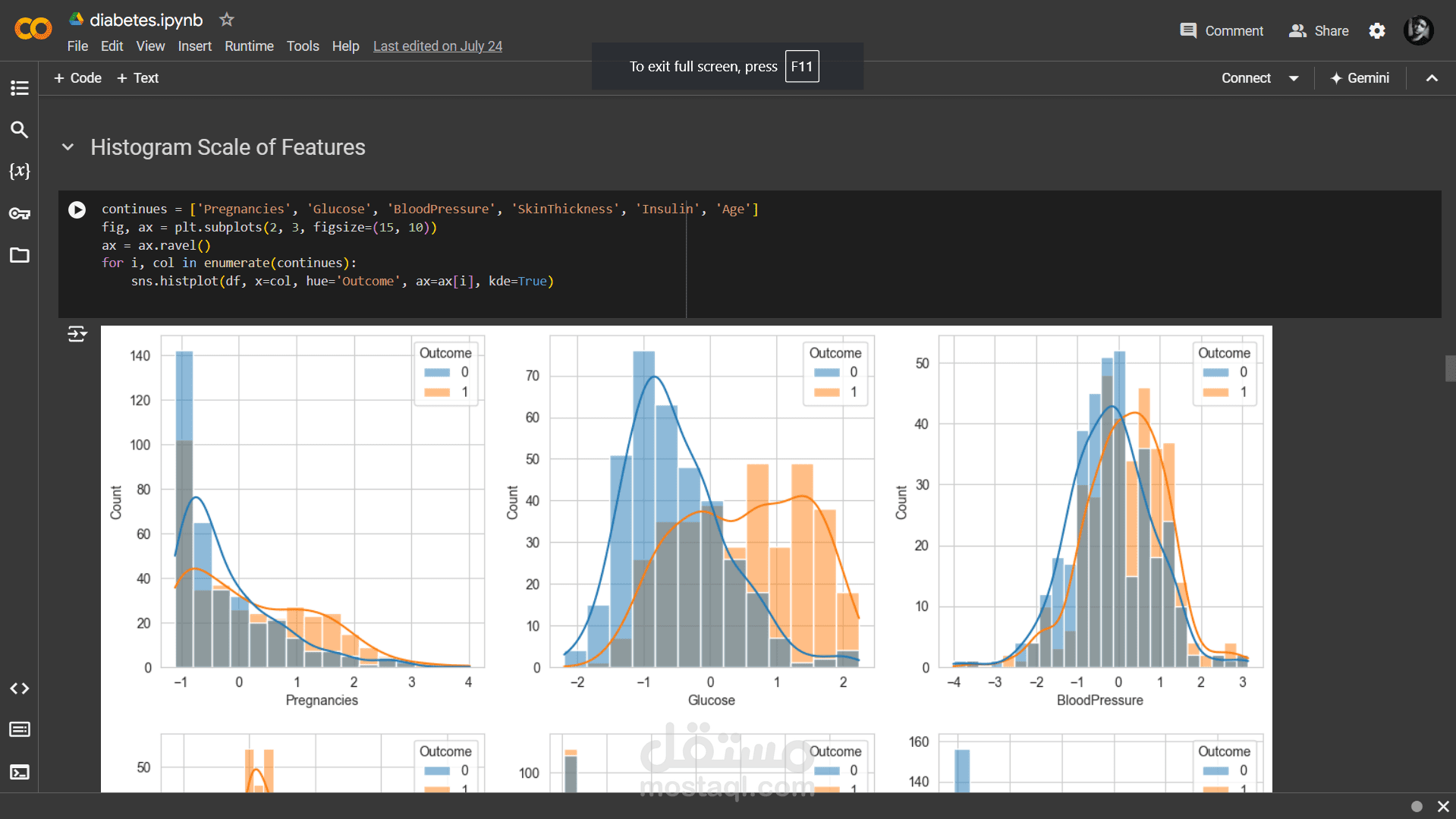
Task: Open the user account avatar
Action: tap(1418, 30)
